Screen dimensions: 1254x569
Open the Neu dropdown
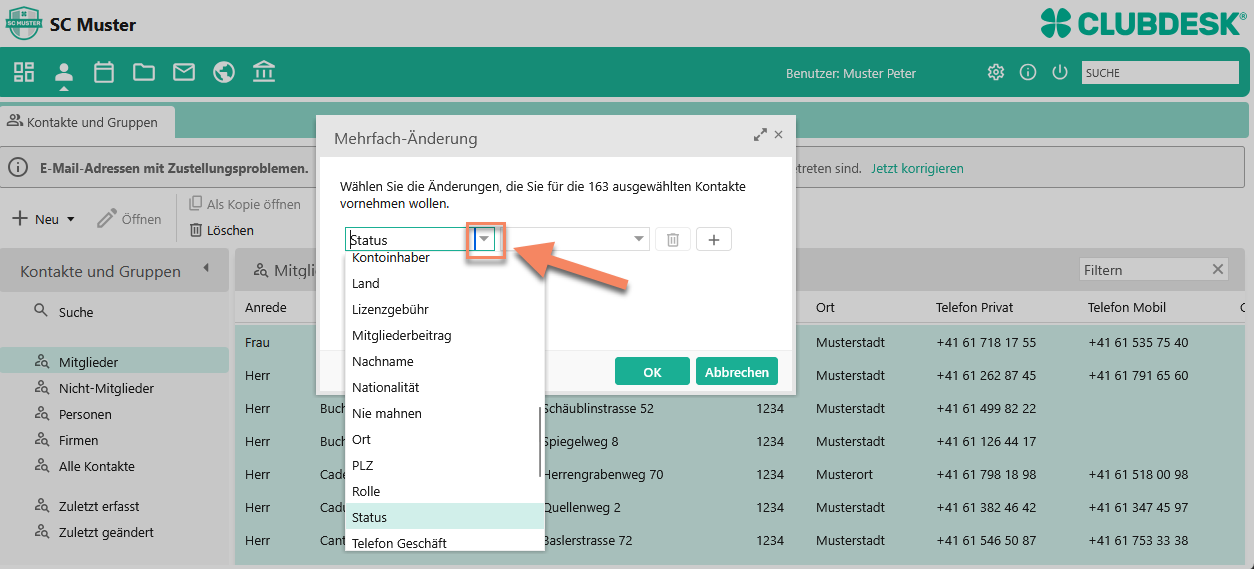click(43, 219)
